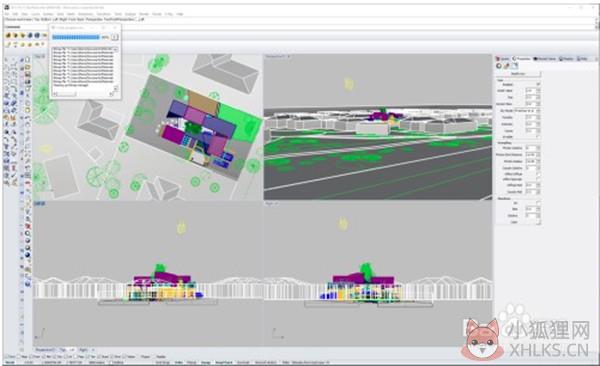Switch to the Layers panel tab
Image resolution: width=600 pixels, height=366 pixels.
(502, 59)
